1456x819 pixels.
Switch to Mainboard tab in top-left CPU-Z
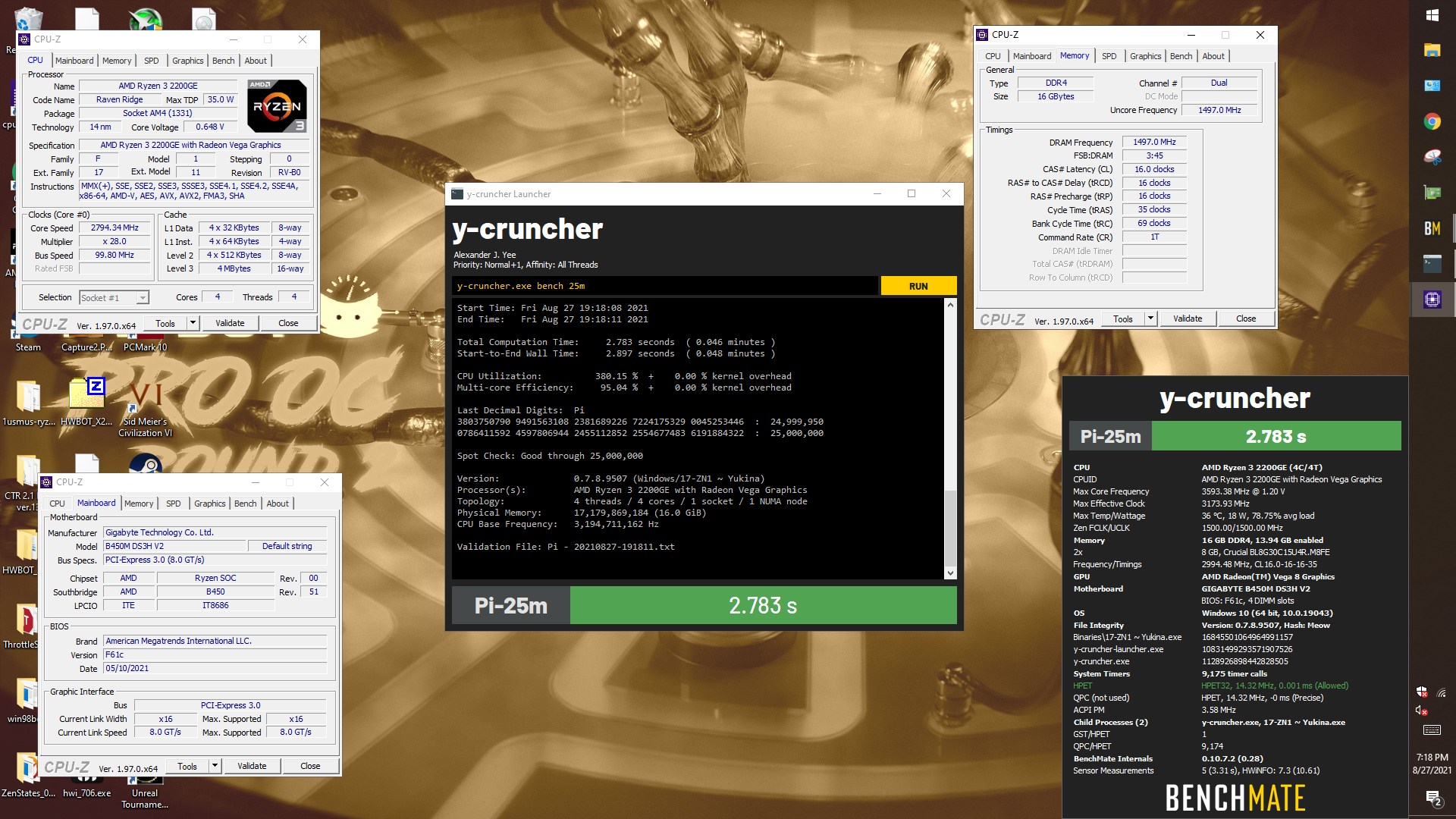point(74,61)
